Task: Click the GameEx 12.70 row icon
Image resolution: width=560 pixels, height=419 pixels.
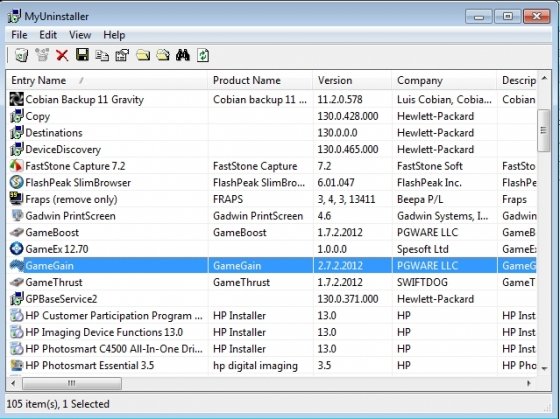Action: (x=16, y=249)
